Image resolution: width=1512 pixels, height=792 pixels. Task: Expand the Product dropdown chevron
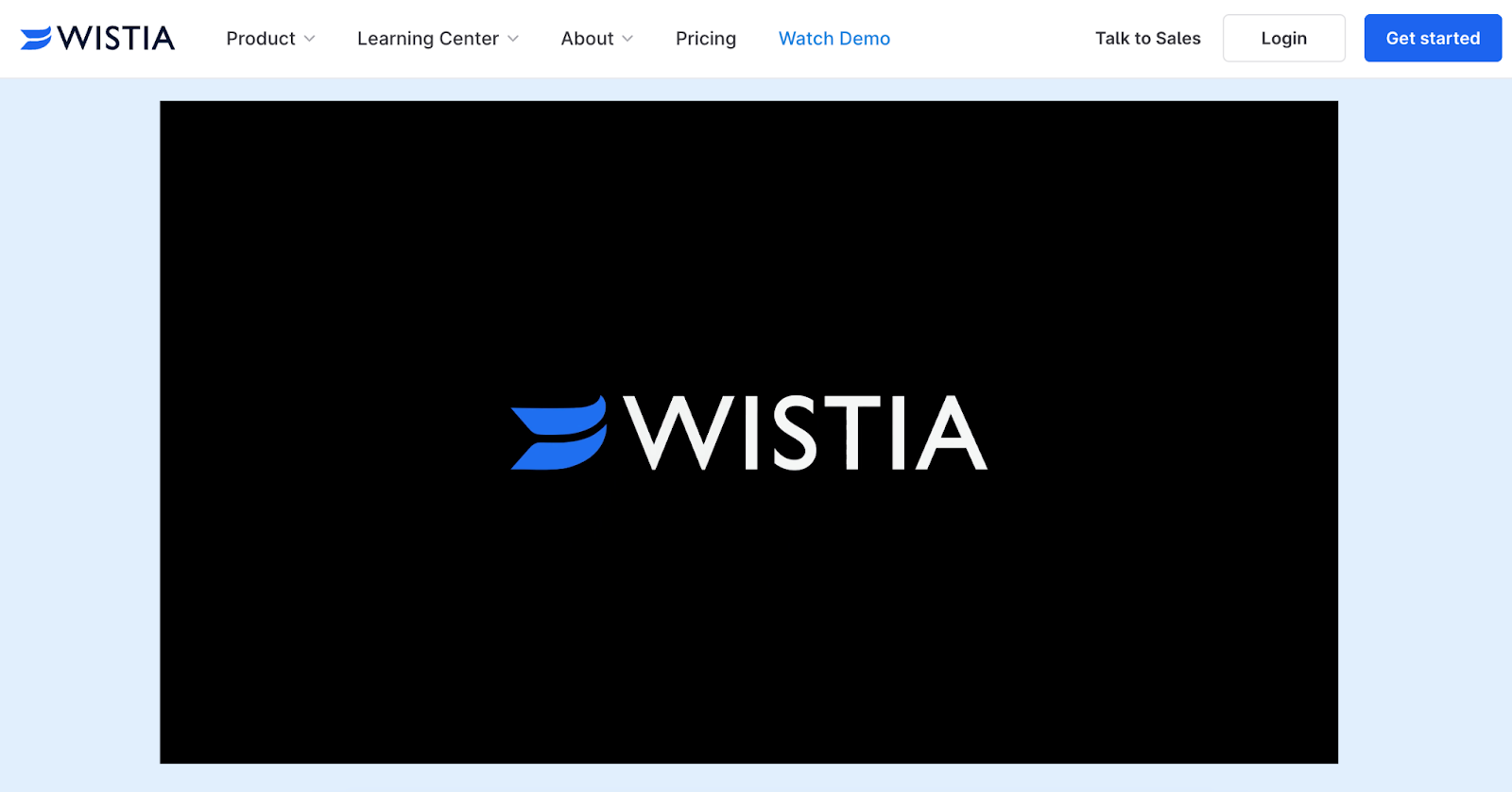click(309, 39)
